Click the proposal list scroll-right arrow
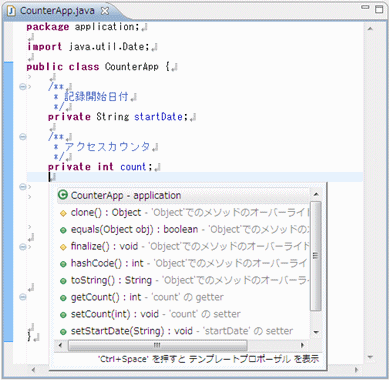Viewport: 389px width, 380px height. 302,345
